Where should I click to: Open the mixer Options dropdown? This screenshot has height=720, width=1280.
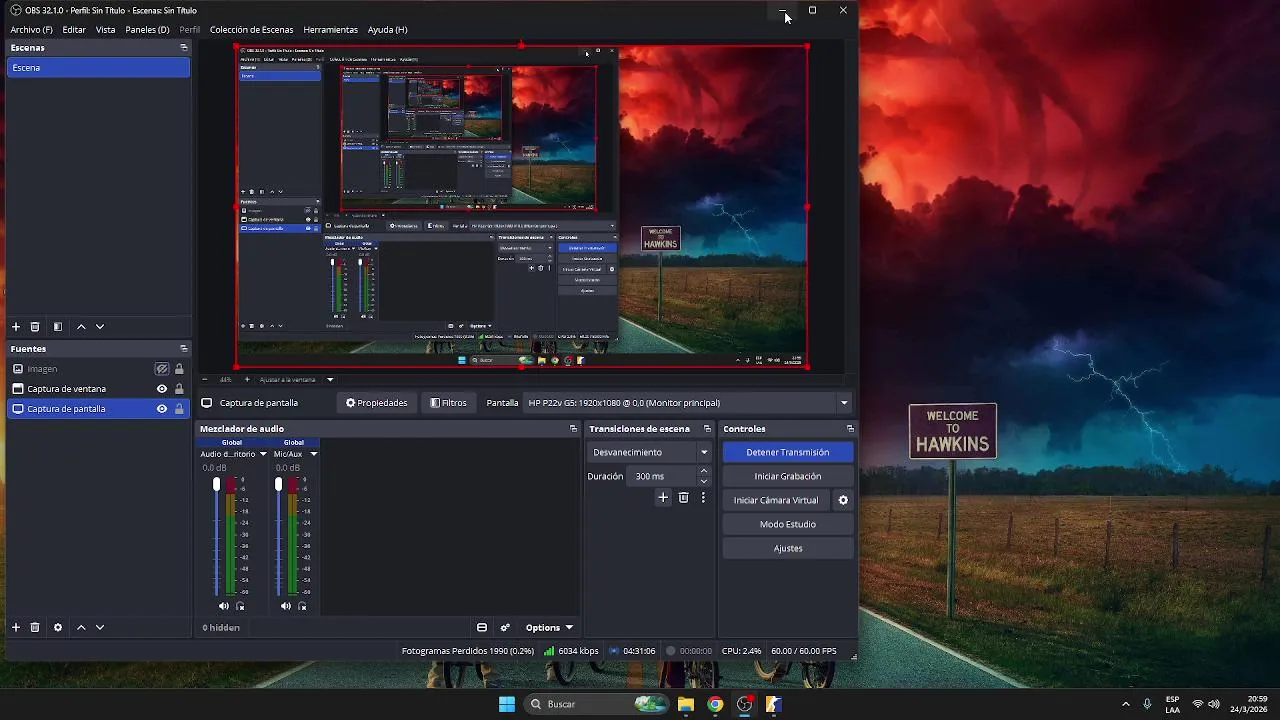click(x=549, y=628)
